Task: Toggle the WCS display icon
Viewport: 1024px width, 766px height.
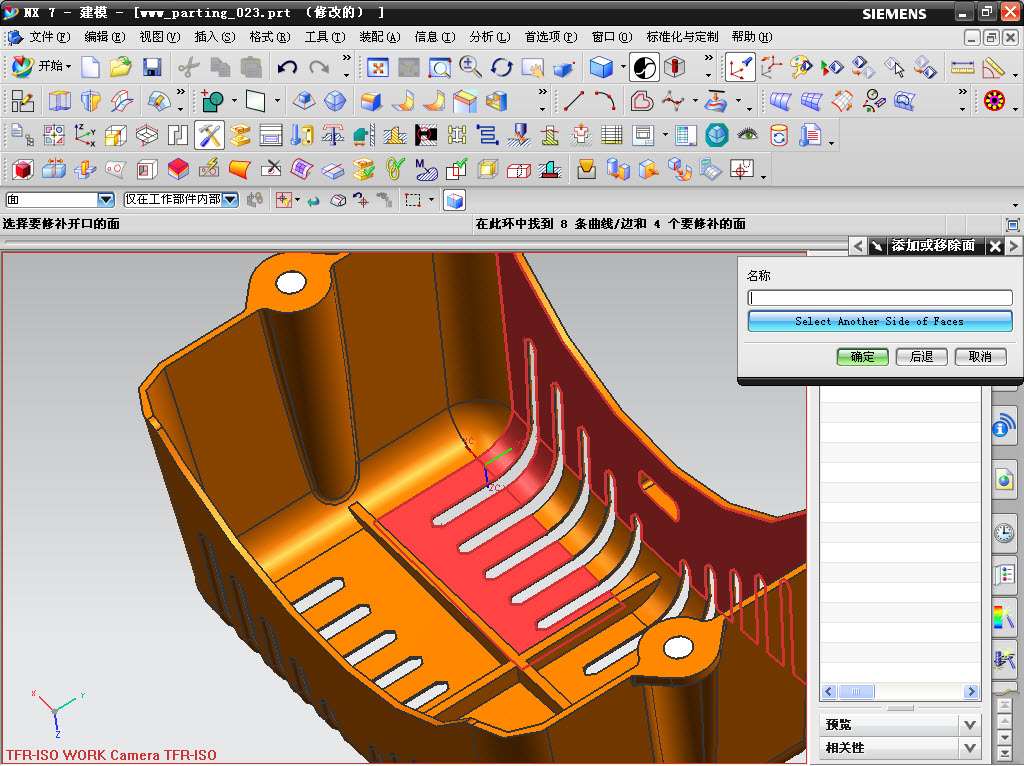Action: tap(740, 67)
